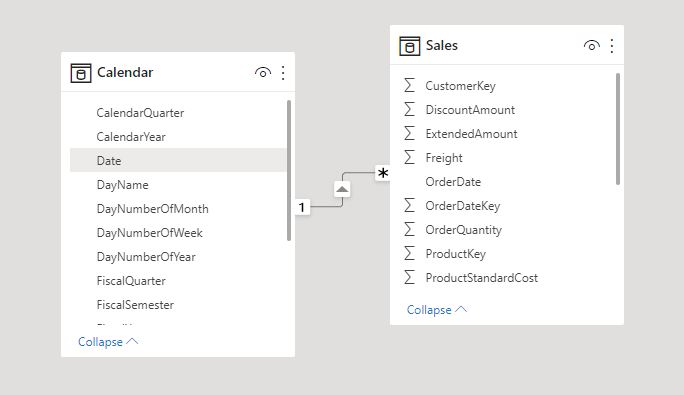Select the DayNumberOfWeek field
The width and height of the screenshot is (684, 395).
178,233
